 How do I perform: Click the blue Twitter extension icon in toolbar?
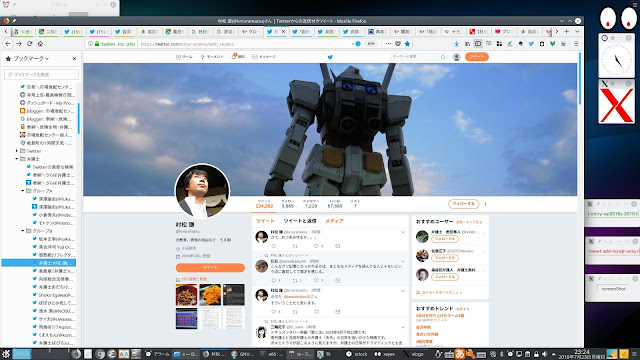(x=531, y=44)
